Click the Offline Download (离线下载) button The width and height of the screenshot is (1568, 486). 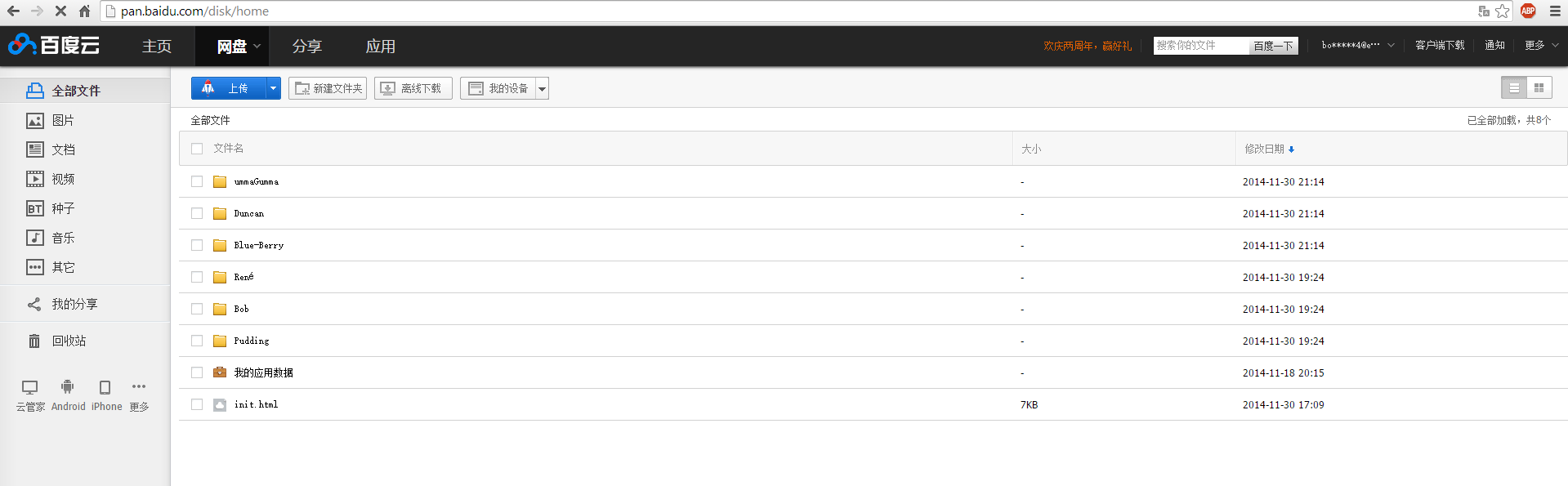(x=413, y=88)
